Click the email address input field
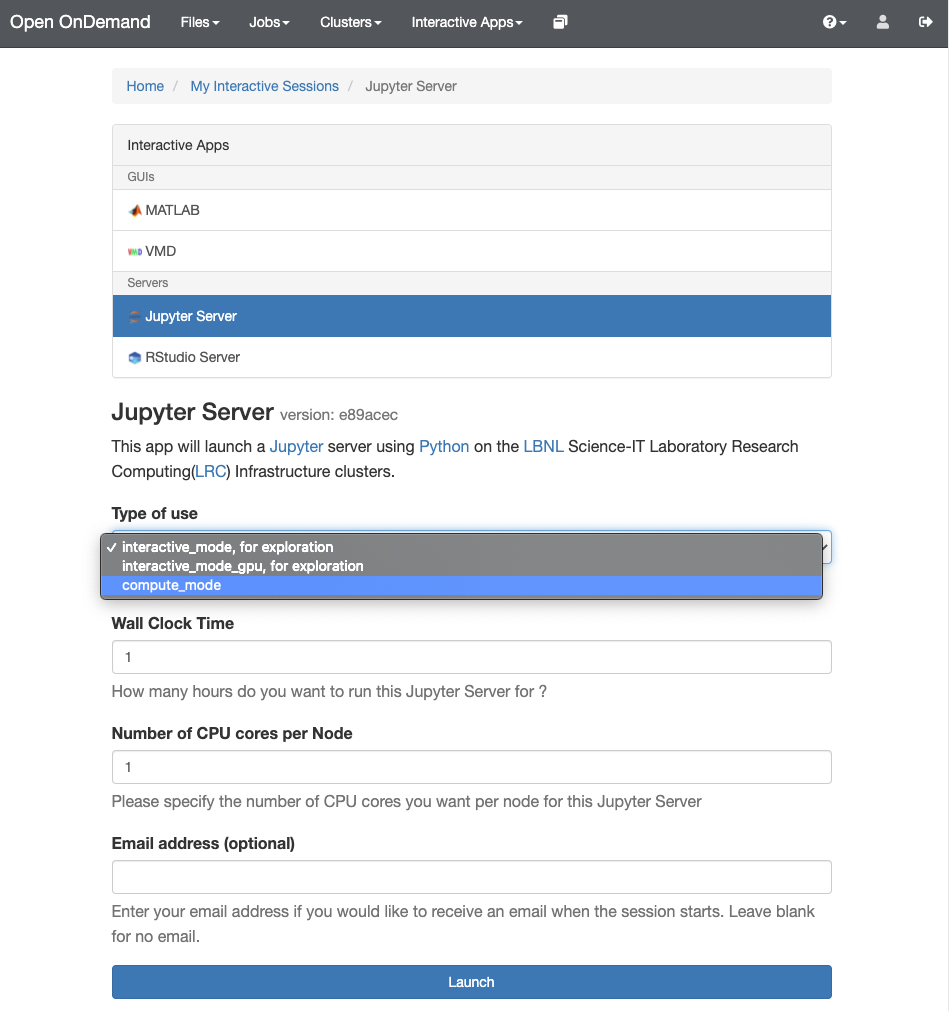This screenshot has width=949, height=1011. (470, 876)
